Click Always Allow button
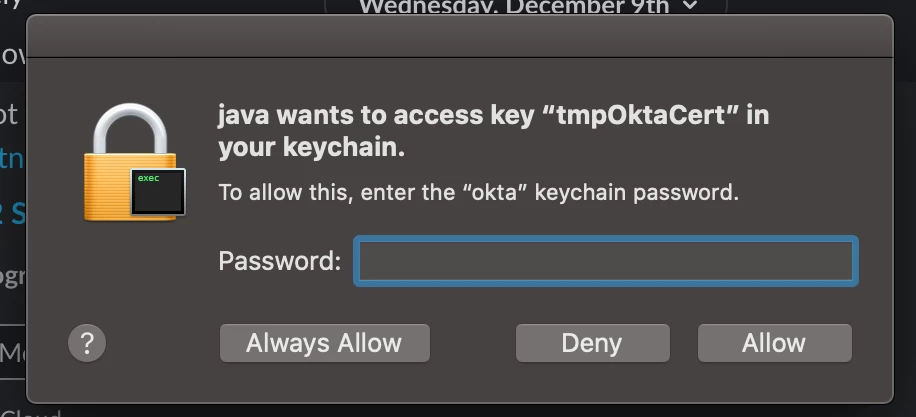 point(325,343)
